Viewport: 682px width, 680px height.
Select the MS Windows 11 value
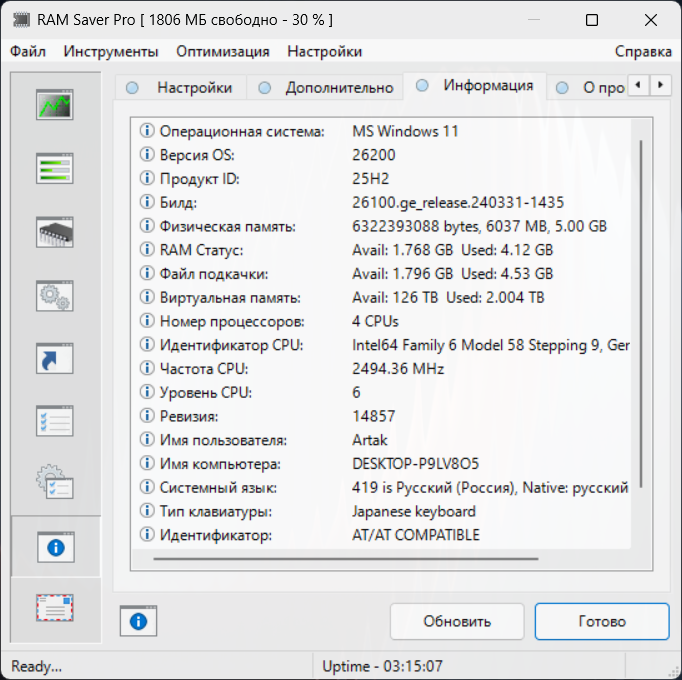click(405, 131)
